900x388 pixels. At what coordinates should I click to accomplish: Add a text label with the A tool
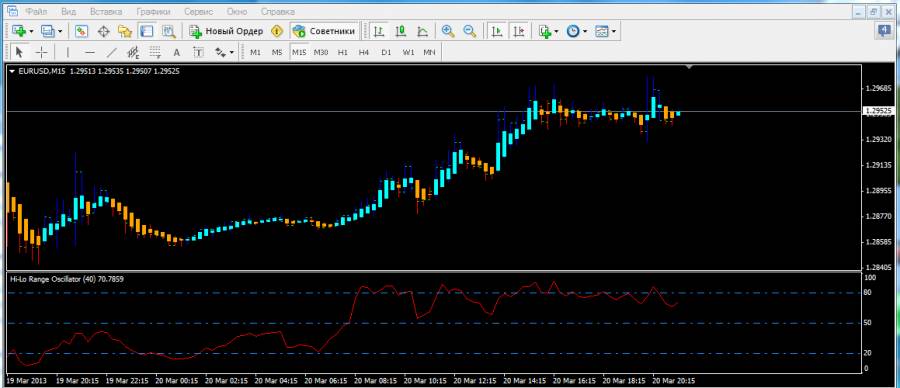(177, 52)
